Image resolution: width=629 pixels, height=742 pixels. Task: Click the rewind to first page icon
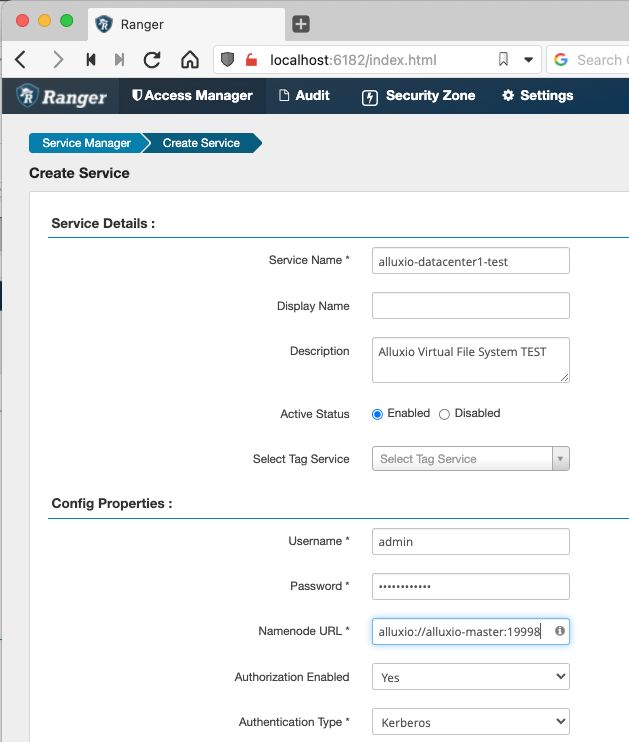tap(90, 60)
